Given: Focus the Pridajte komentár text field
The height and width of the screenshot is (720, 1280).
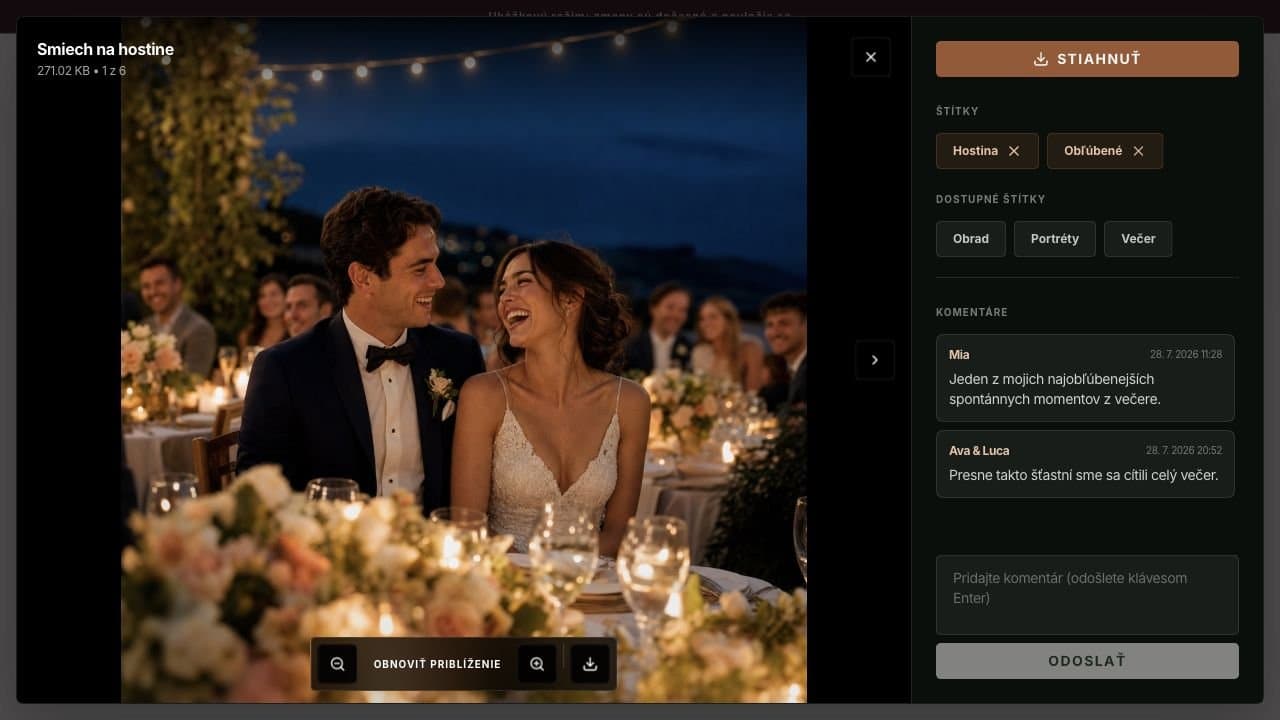Looking at the screenshot, I should (x=1087, y=595).
